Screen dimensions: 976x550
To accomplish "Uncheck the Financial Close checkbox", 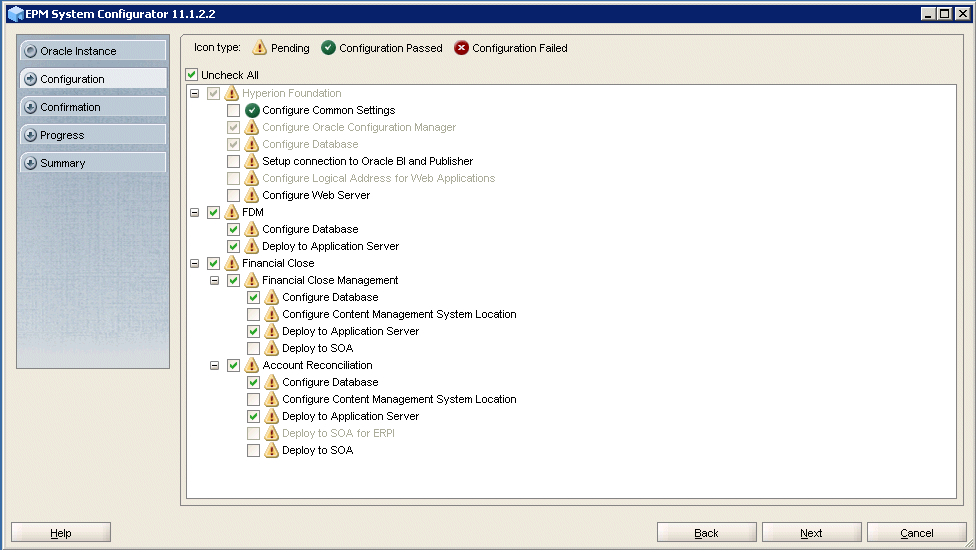I will point(214,263).
